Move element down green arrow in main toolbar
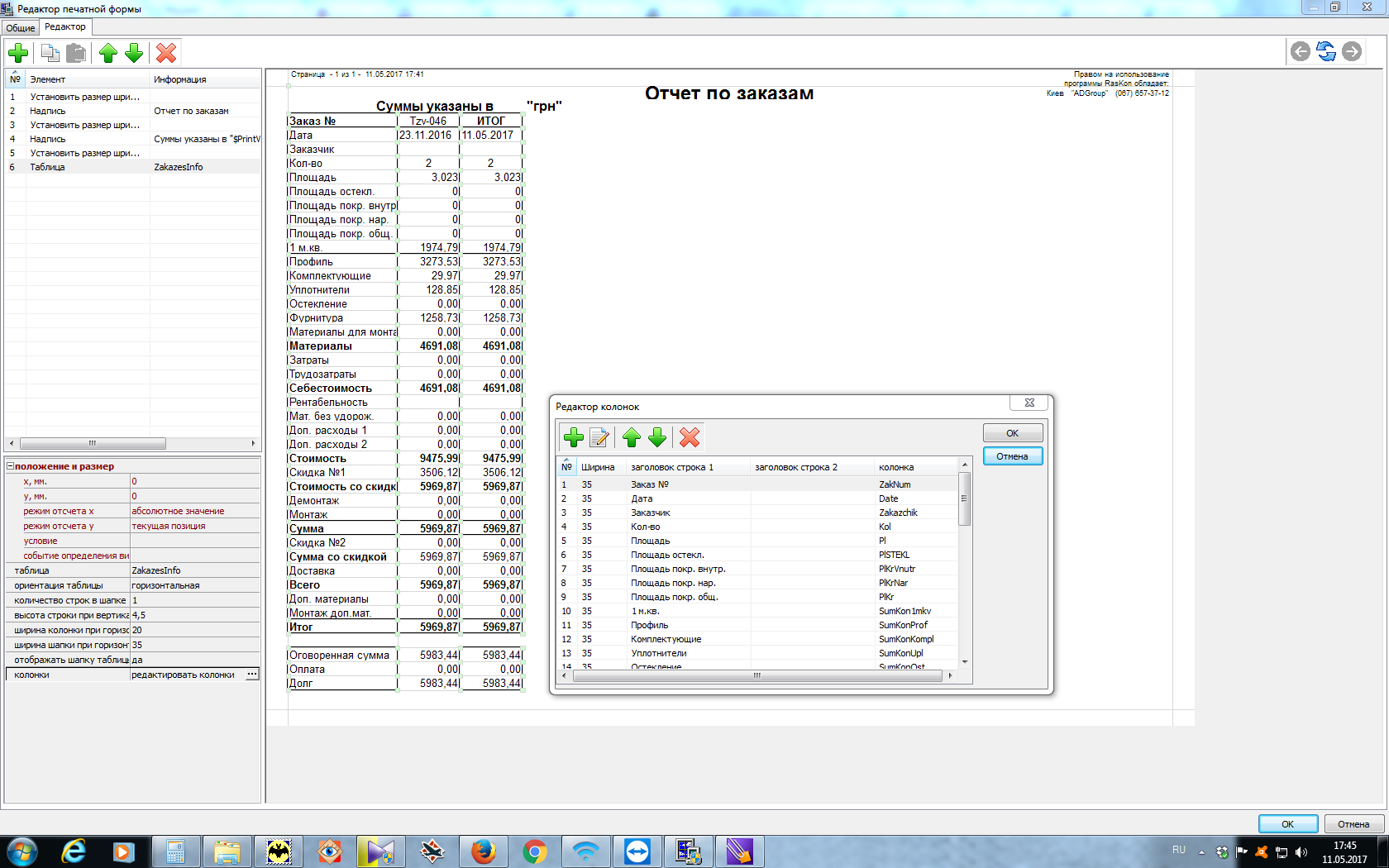The width and height of the screenshot is (1389, 868). click(134, 53)
